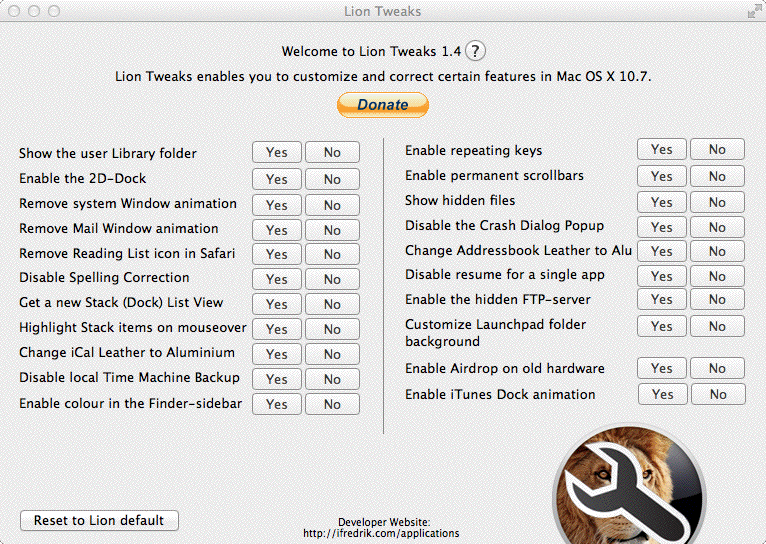Click the Donate button

[383, 105]
